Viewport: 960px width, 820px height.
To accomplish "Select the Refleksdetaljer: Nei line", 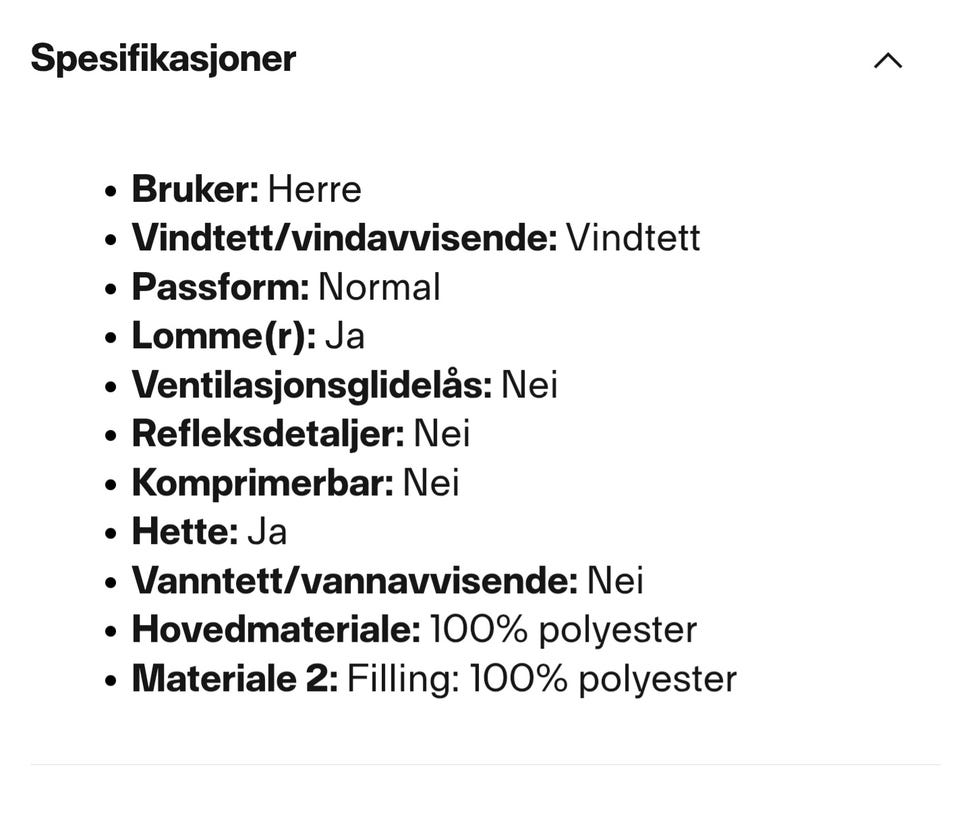I will [x=300, y=434].
